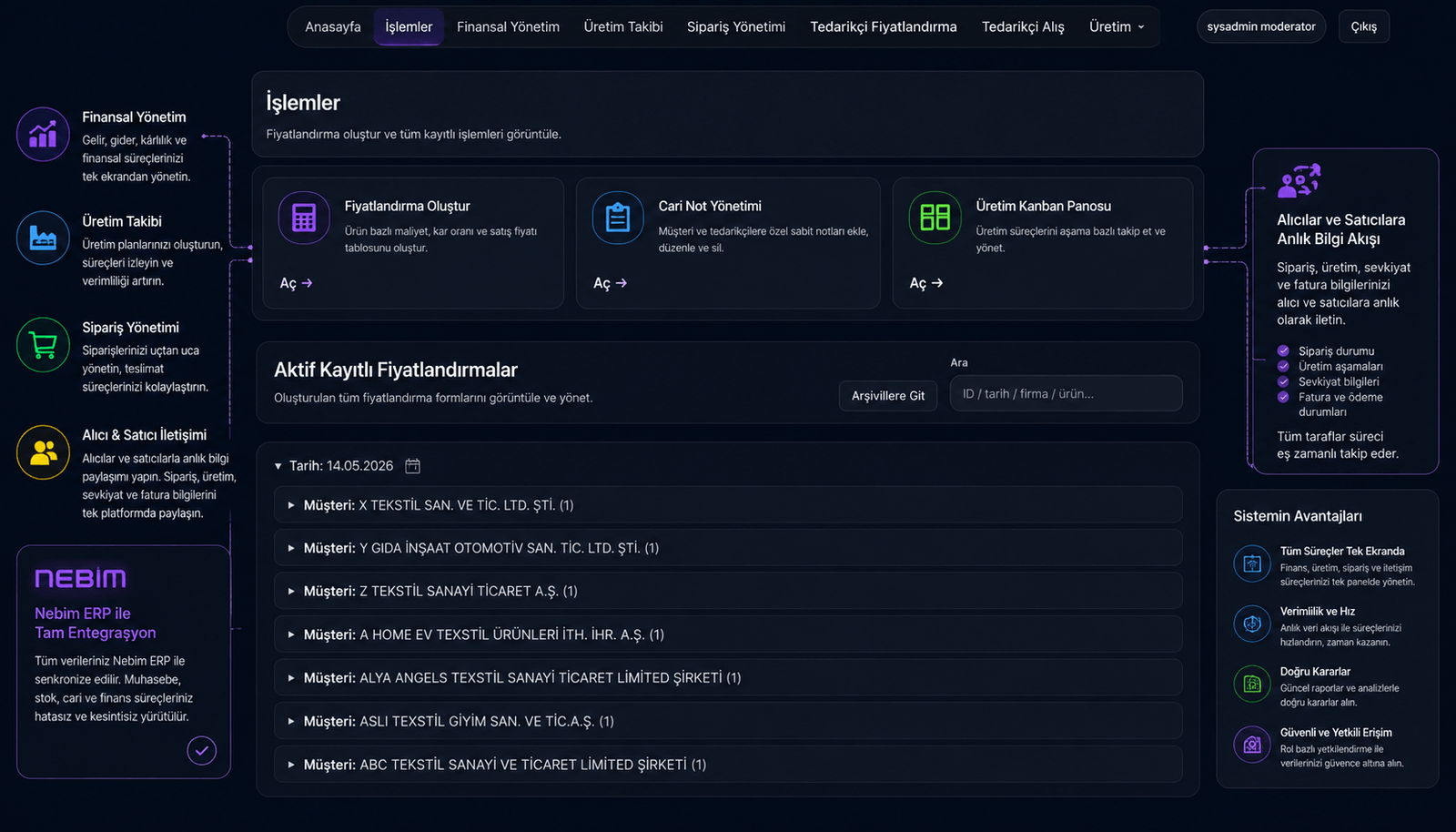Collapse the Tarih: 14.05.2026 group

click(278, 466)
